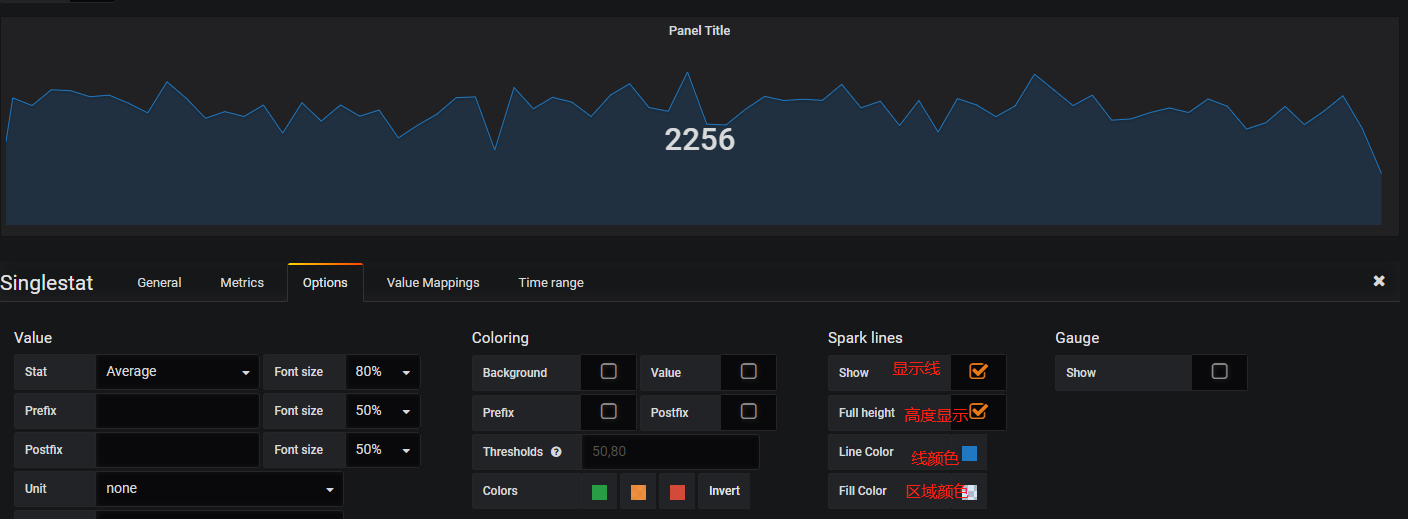Click the Thresholds input field showing 50,80
1408x519 pixels.
coord(670,452)
